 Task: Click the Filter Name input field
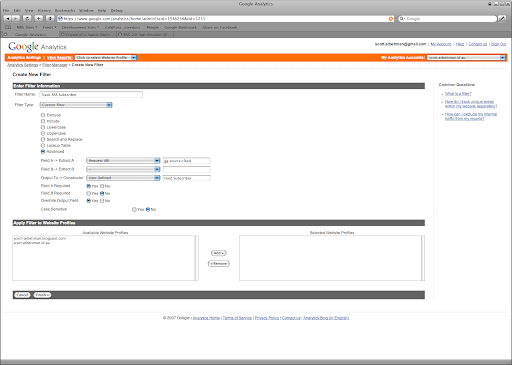click(91, 95)
